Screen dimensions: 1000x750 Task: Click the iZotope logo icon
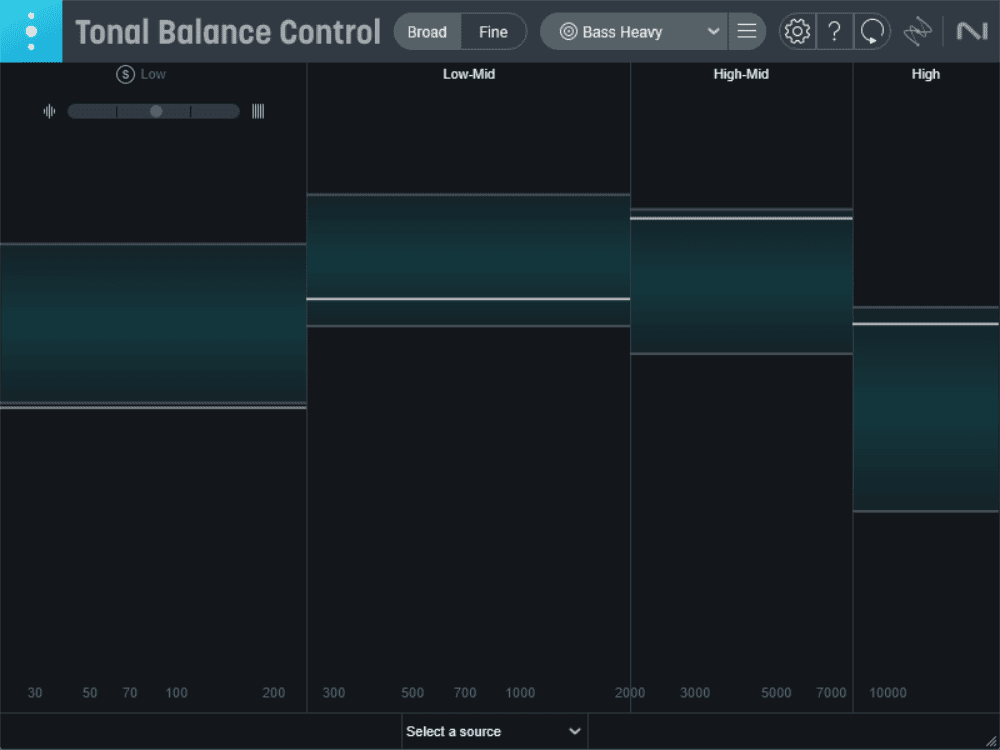[918, 32]
